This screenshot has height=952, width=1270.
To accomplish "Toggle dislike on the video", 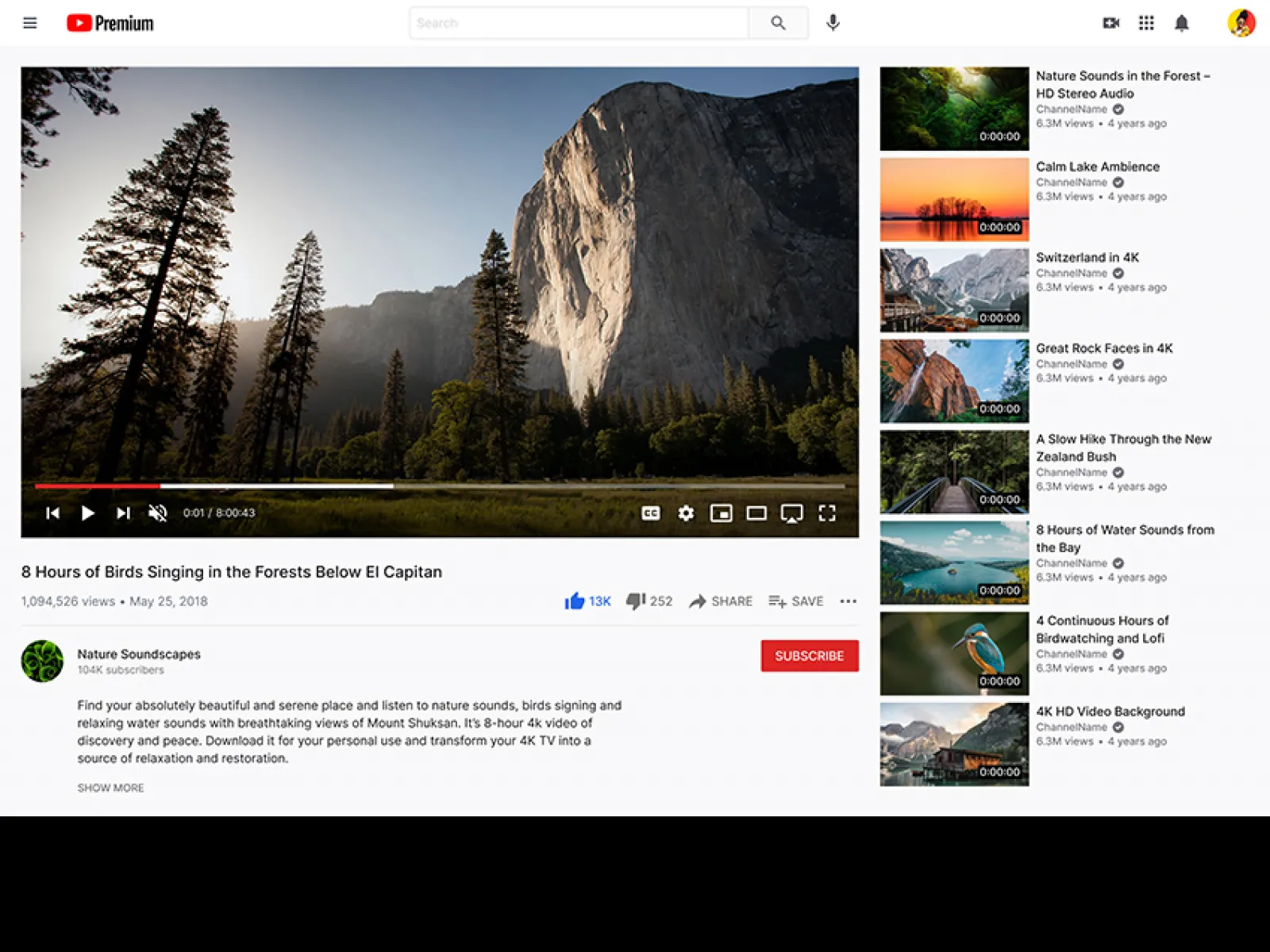I will pyautogui.click(x=636, y=601).
